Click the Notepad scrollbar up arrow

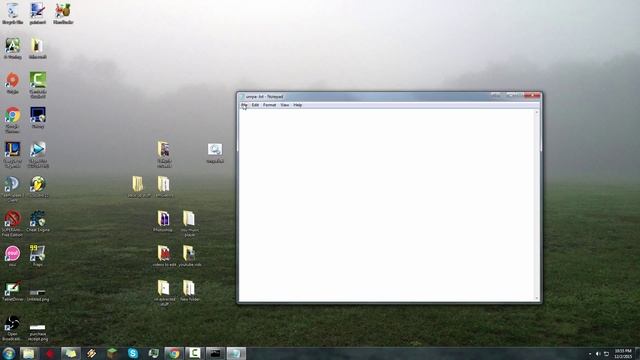[x=537, y=112]
